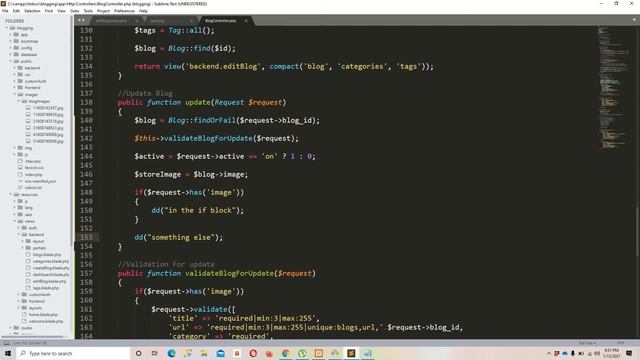
Task: Click the taskbar search box
Action: (73, 353)
